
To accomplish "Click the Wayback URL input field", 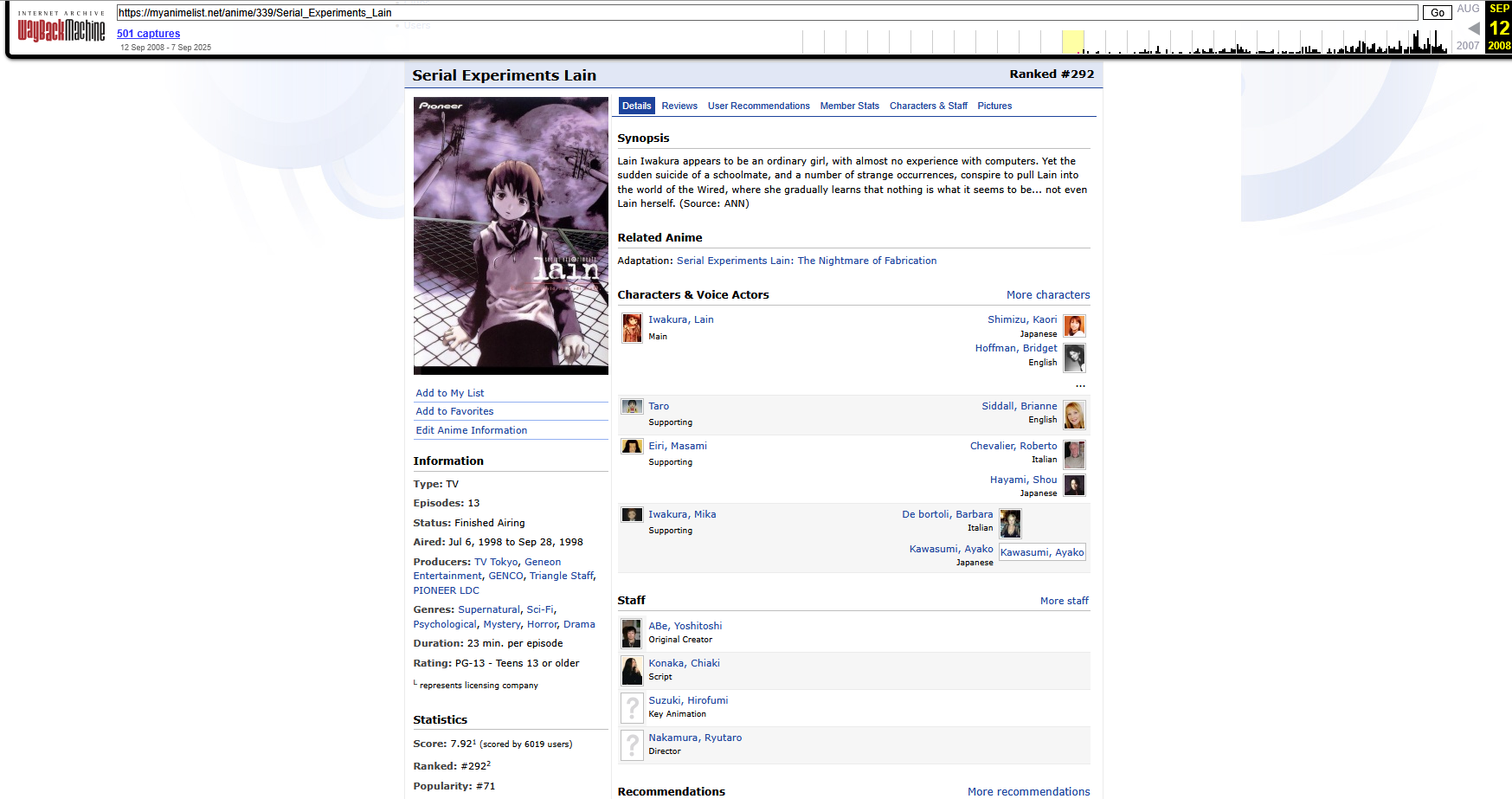I will (767, 12).
